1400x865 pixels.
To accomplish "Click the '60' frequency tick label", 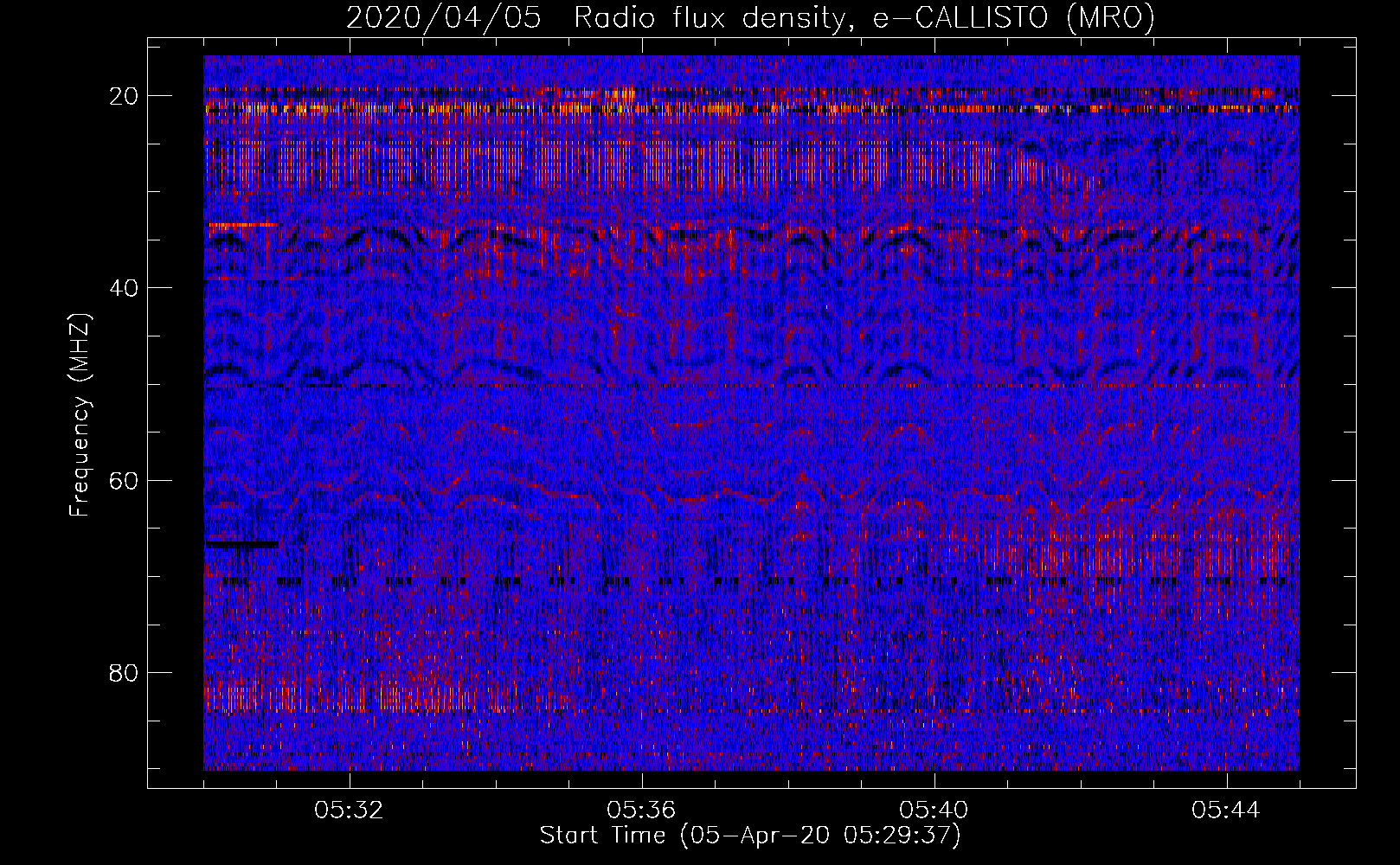I will (x=125, y=480).
